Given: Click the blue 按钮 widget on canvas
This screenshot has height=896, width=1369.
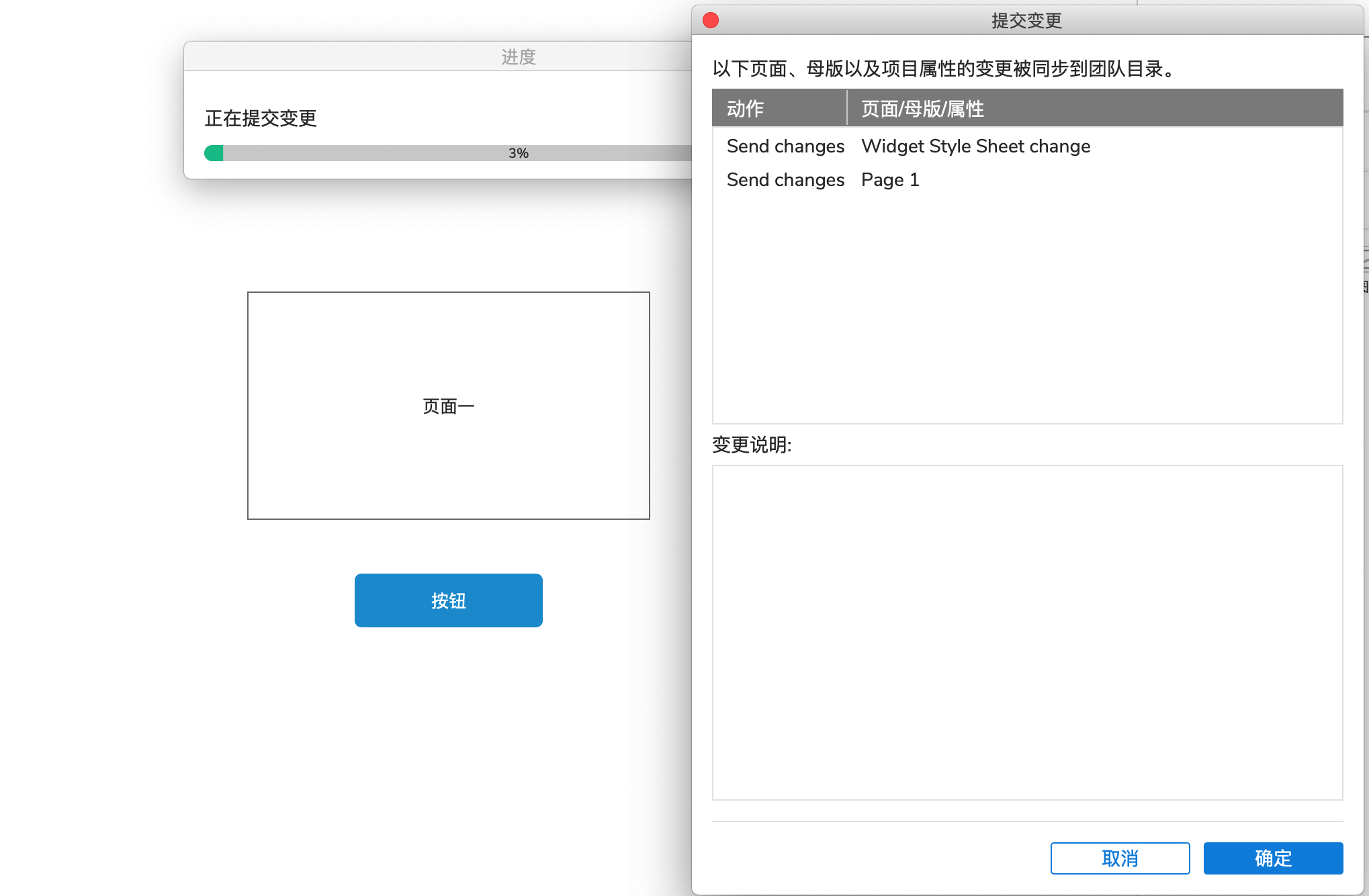Looking at the screenshot, I should pos(449,600).
